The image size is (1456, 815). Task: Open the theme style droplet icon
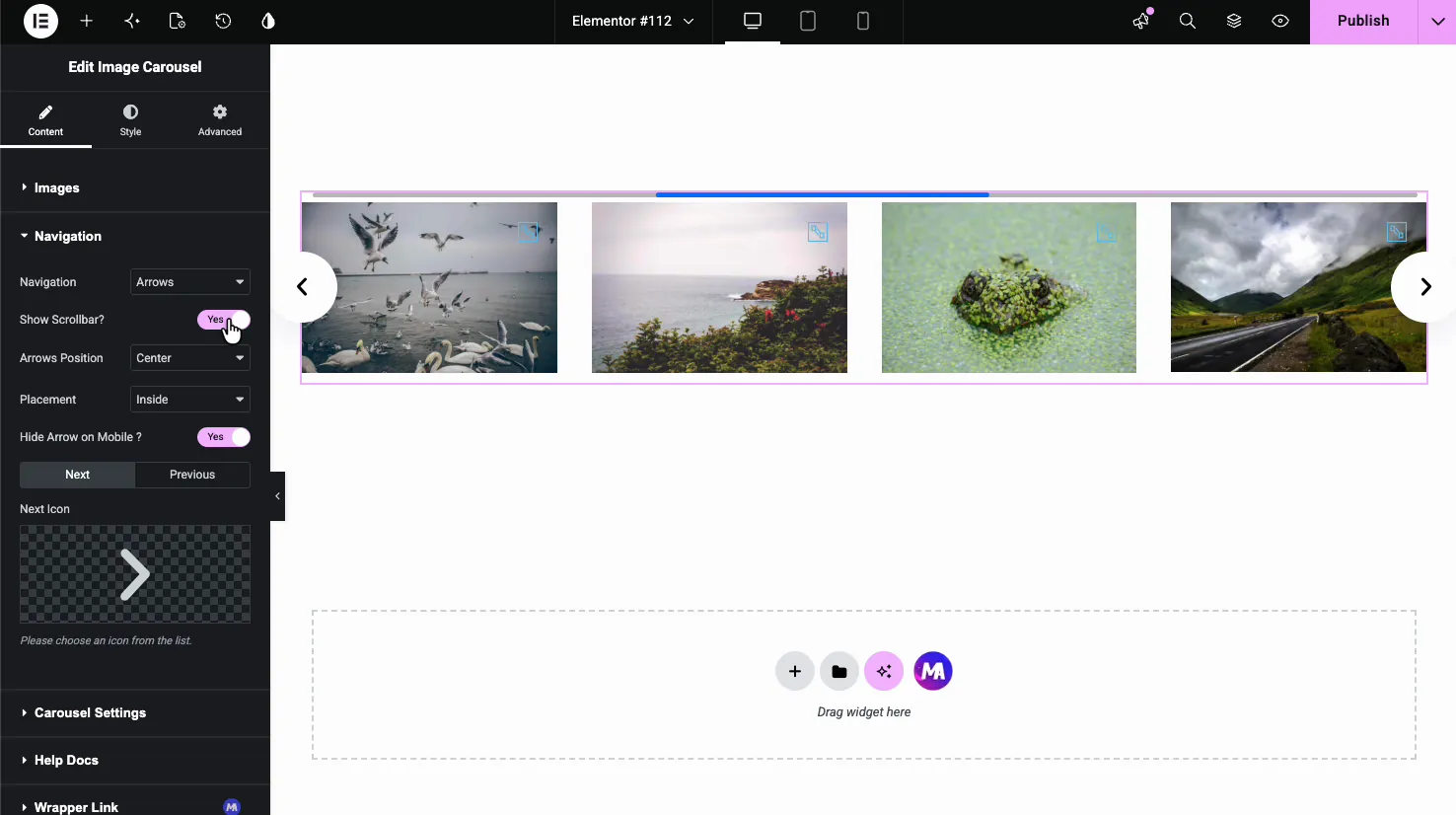tap(268, 21)
